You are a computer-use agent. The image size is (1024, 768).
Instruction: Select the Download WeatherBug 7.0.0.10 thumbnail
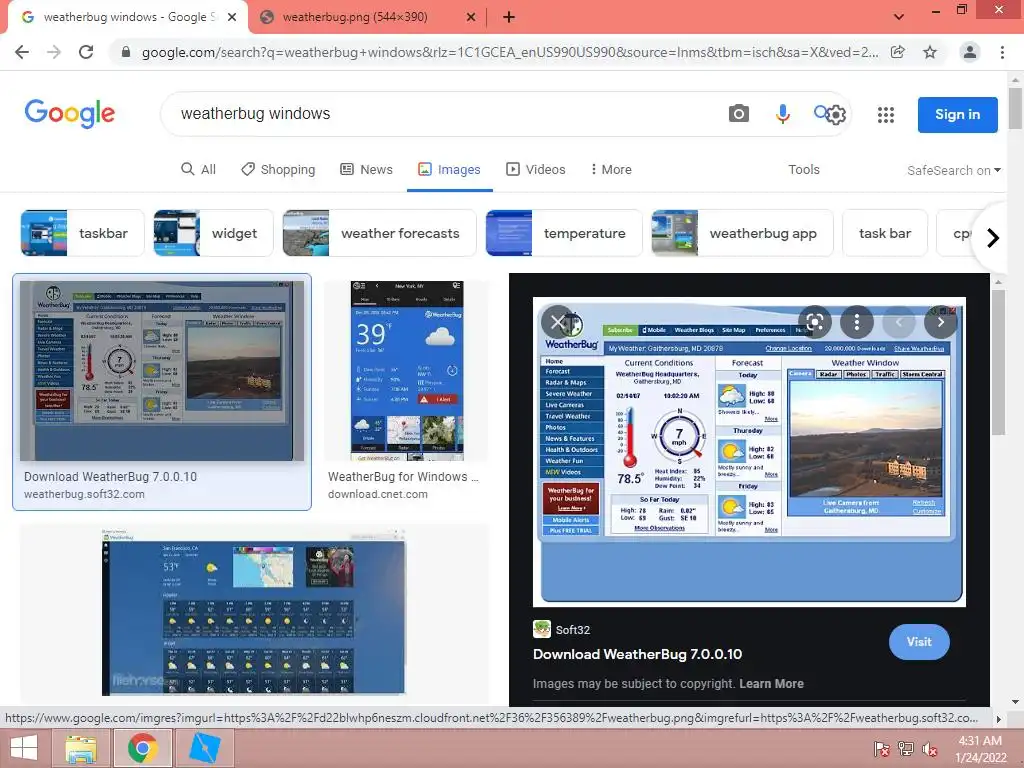coord(162,370)
